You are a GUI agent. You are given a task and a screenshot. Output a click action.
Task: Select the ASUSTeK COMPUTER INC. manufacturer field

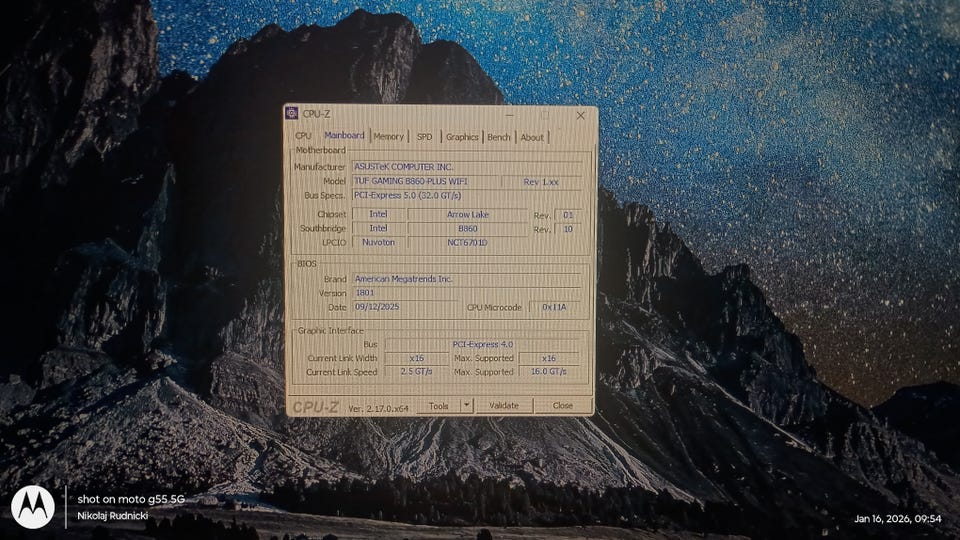click(x=467, y=167)
